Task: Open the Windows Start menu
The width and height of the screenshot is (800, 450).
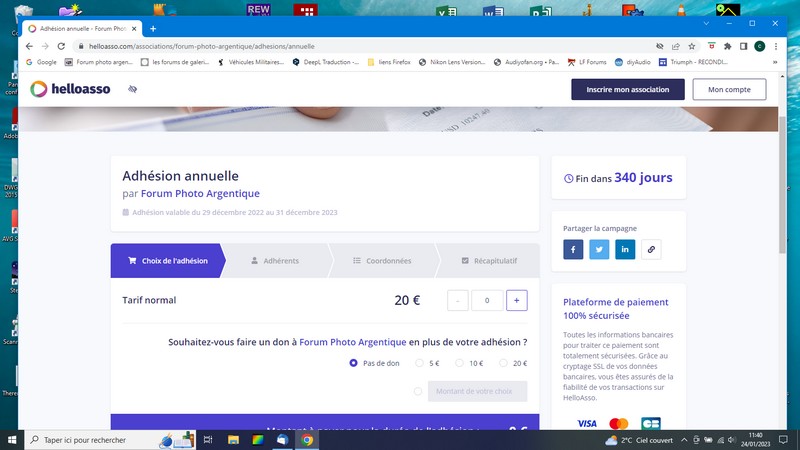Action: coord(12,440)
